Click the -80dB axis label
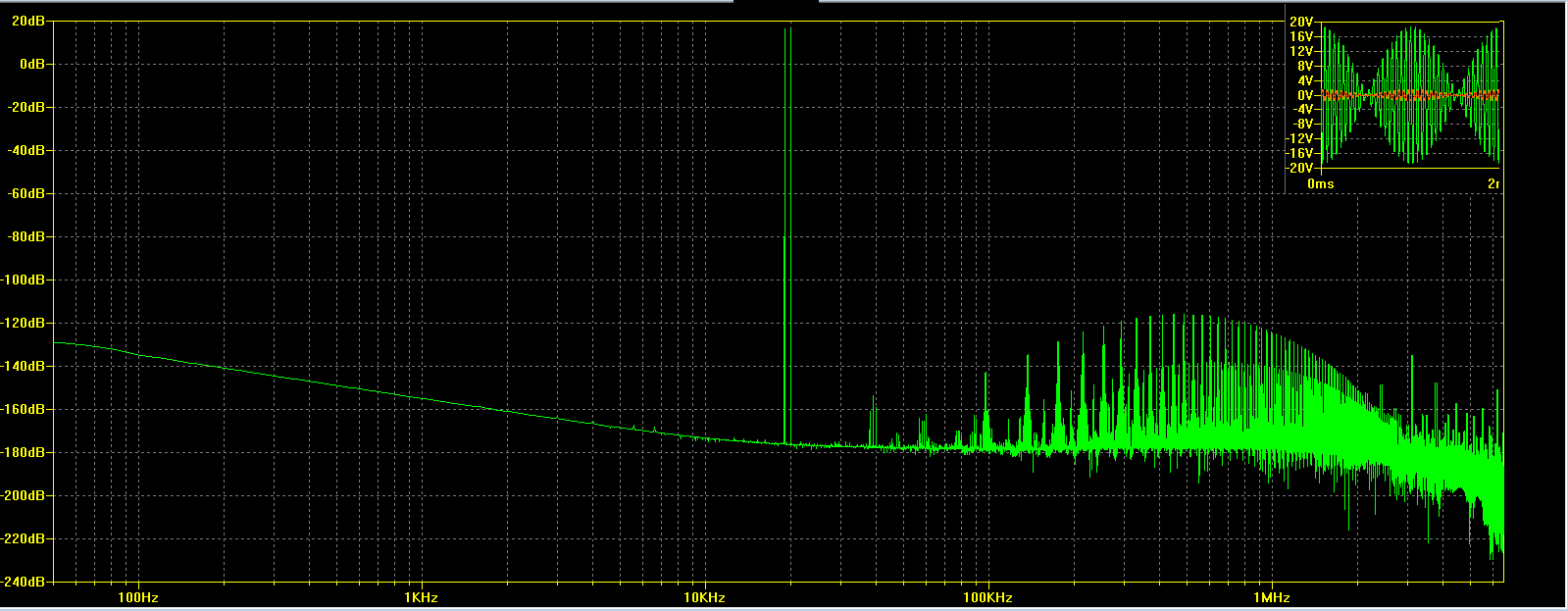The height and width of the screenshot is (611, 1568). (27, 236)
